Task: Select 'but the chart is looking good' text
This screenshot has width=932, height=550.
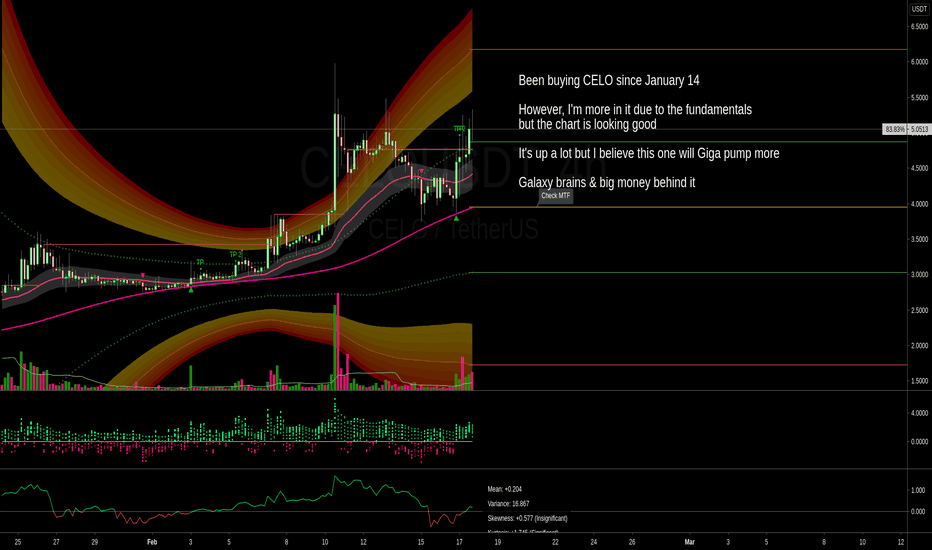Action: click(x=587, y=124)
